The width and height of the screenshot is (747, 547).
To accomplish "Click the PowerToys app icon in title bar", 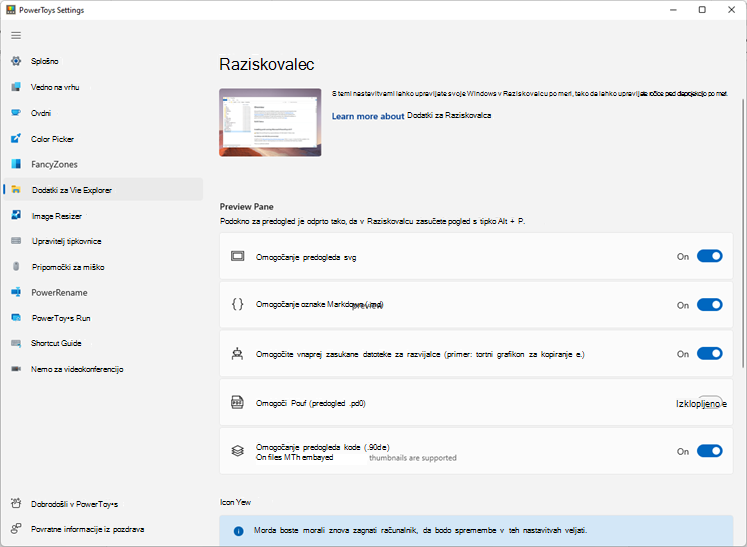I will coord(10,10).
